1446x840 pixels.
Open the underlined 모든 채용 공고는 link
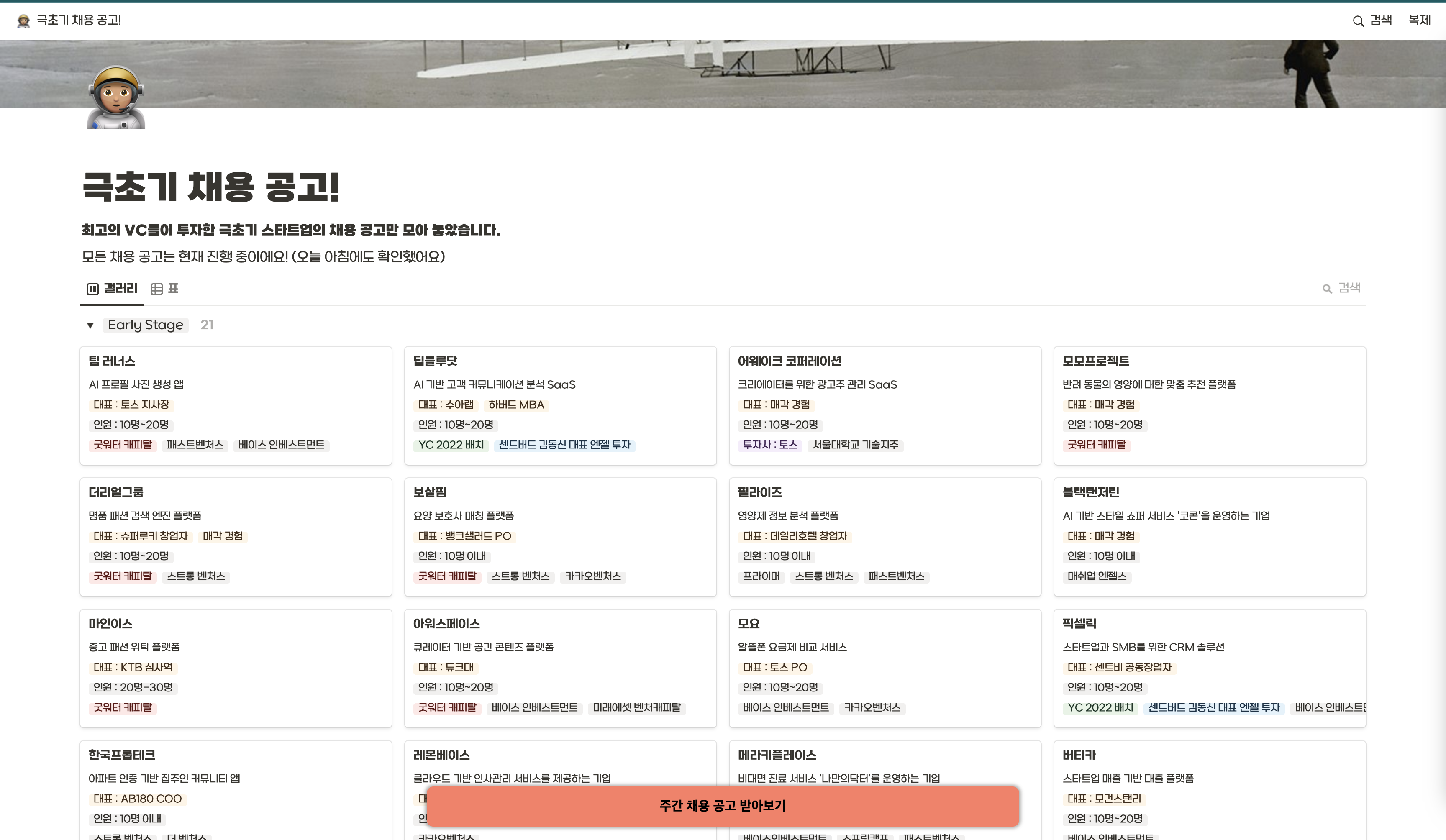pyautogui.click(x=263, y=256)
